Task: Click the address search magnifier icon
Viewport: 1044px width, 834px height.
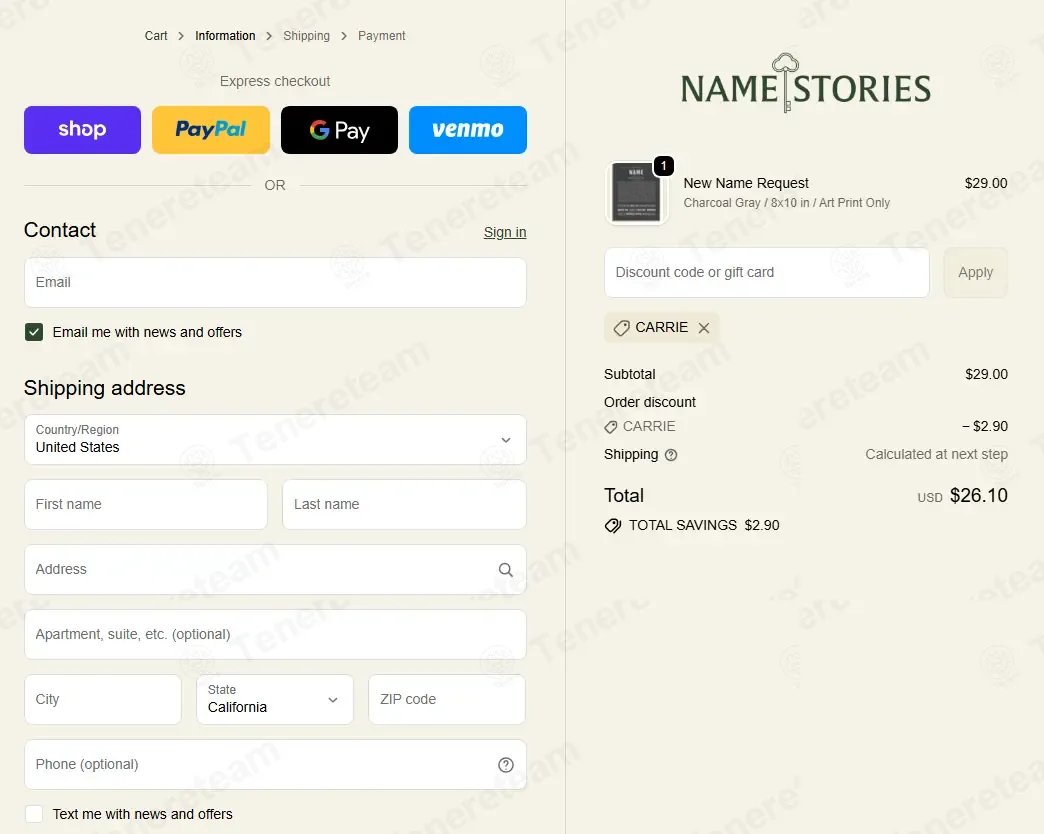Action: [x=506, y=570]
